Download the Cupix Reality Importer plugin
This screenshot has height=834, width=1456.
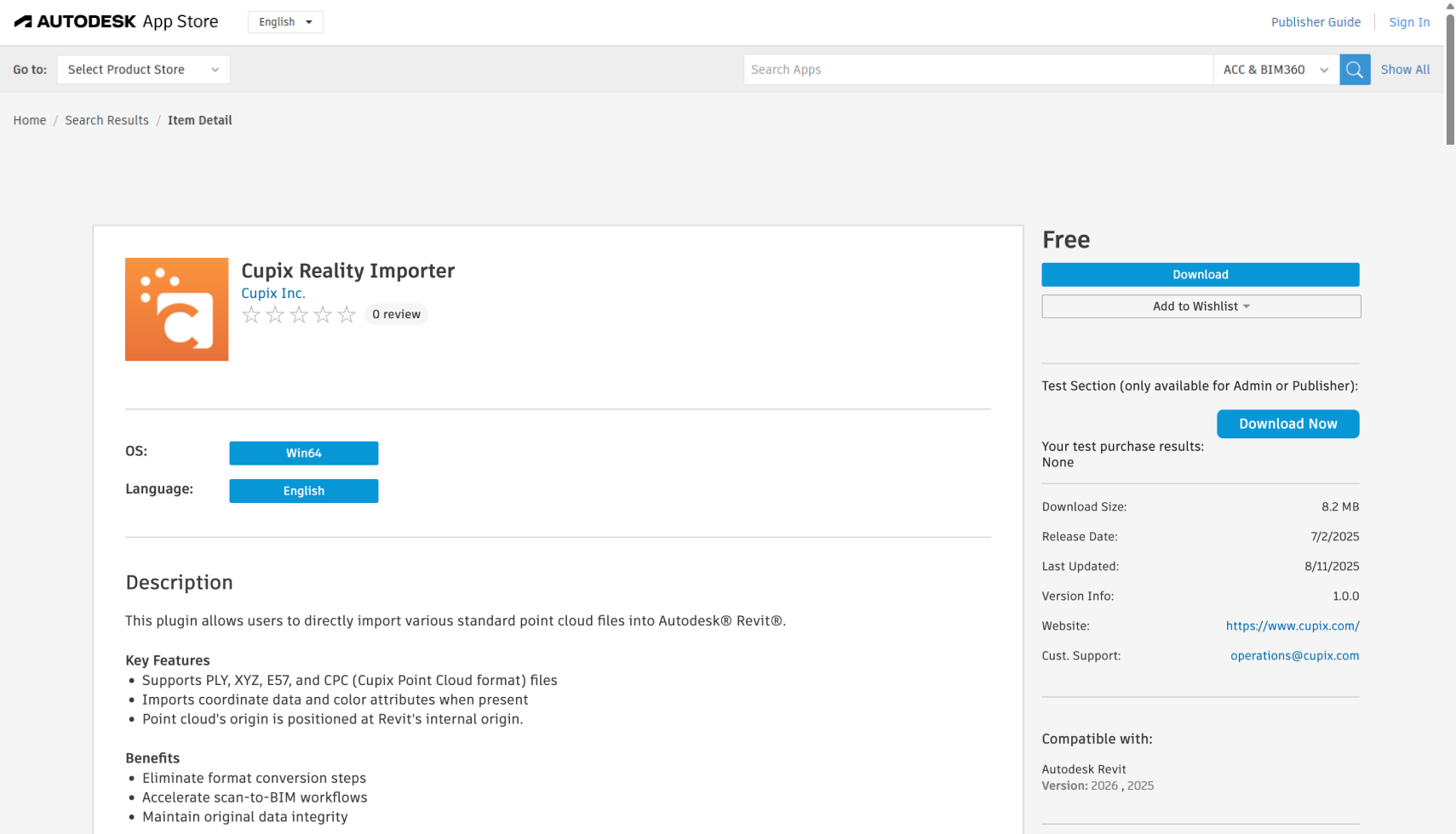click(1200, 274)
